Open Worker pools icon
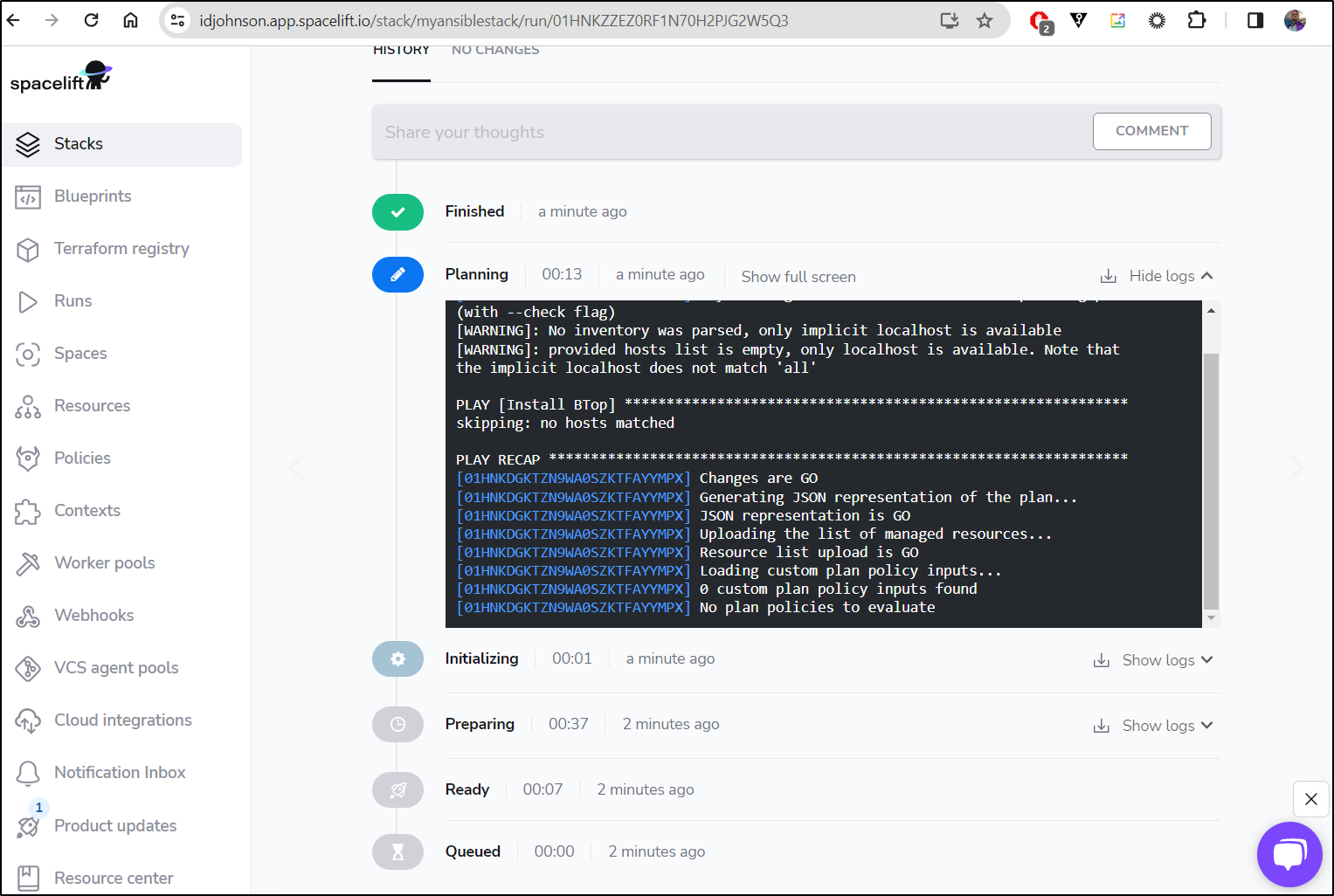The height and width of the screenshot is (896, 1334). pos(28,563)
